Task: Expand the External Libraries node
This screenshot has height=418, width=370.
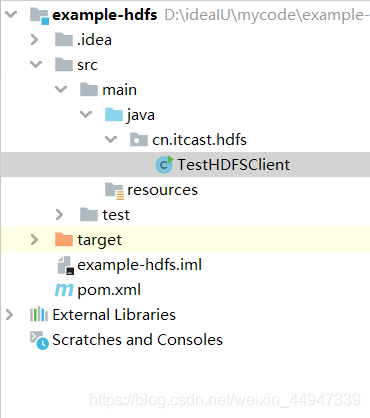Action: pos(9,314)
